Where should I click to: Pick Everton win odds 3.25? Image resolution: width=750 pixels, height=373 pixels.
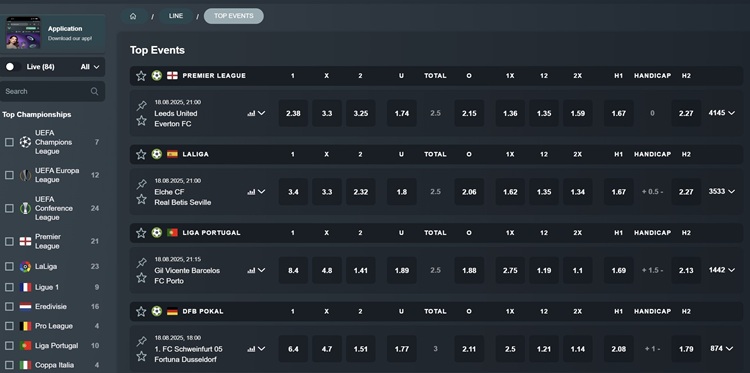coord(361,113)
